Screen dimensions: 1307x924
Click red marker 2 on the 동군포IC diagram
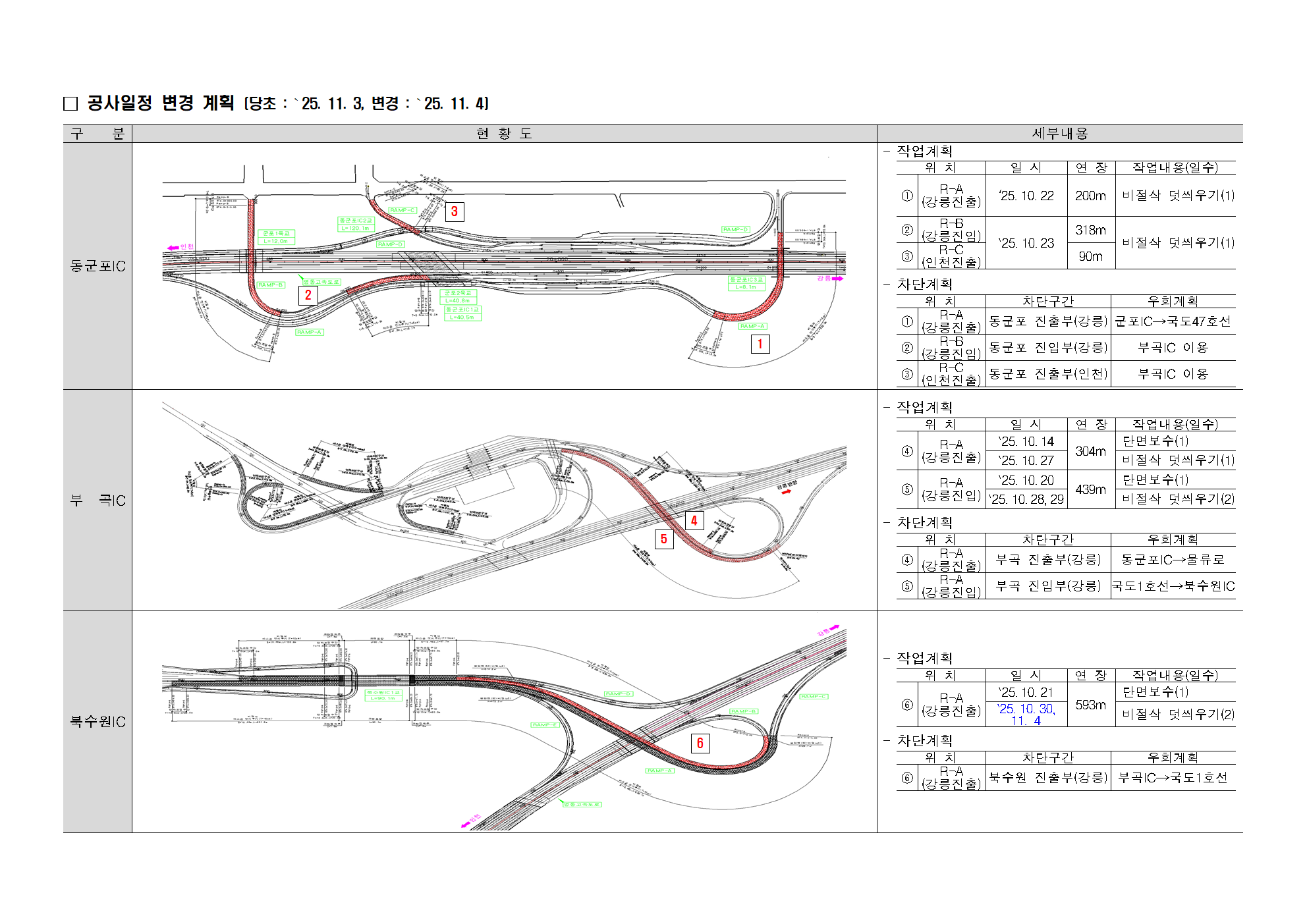pyautogui.click(x=308, y=295)
